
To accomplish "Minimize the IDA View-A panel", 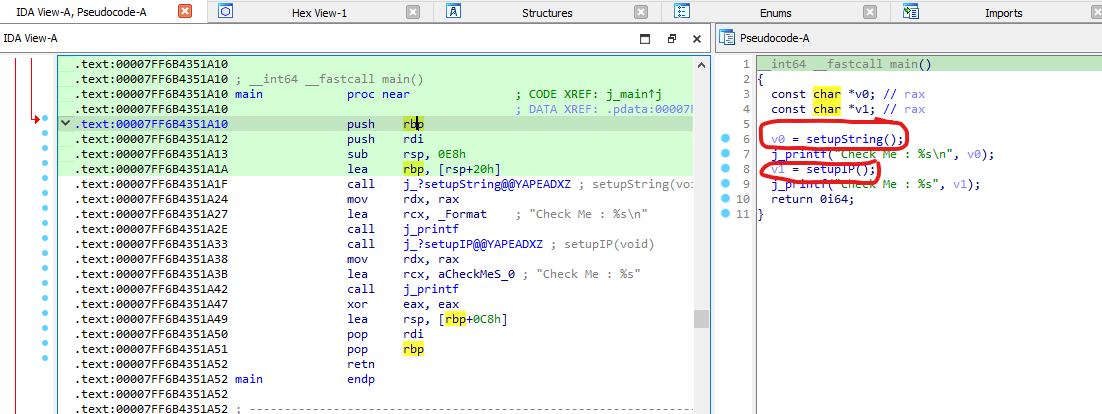I will 646,38.
